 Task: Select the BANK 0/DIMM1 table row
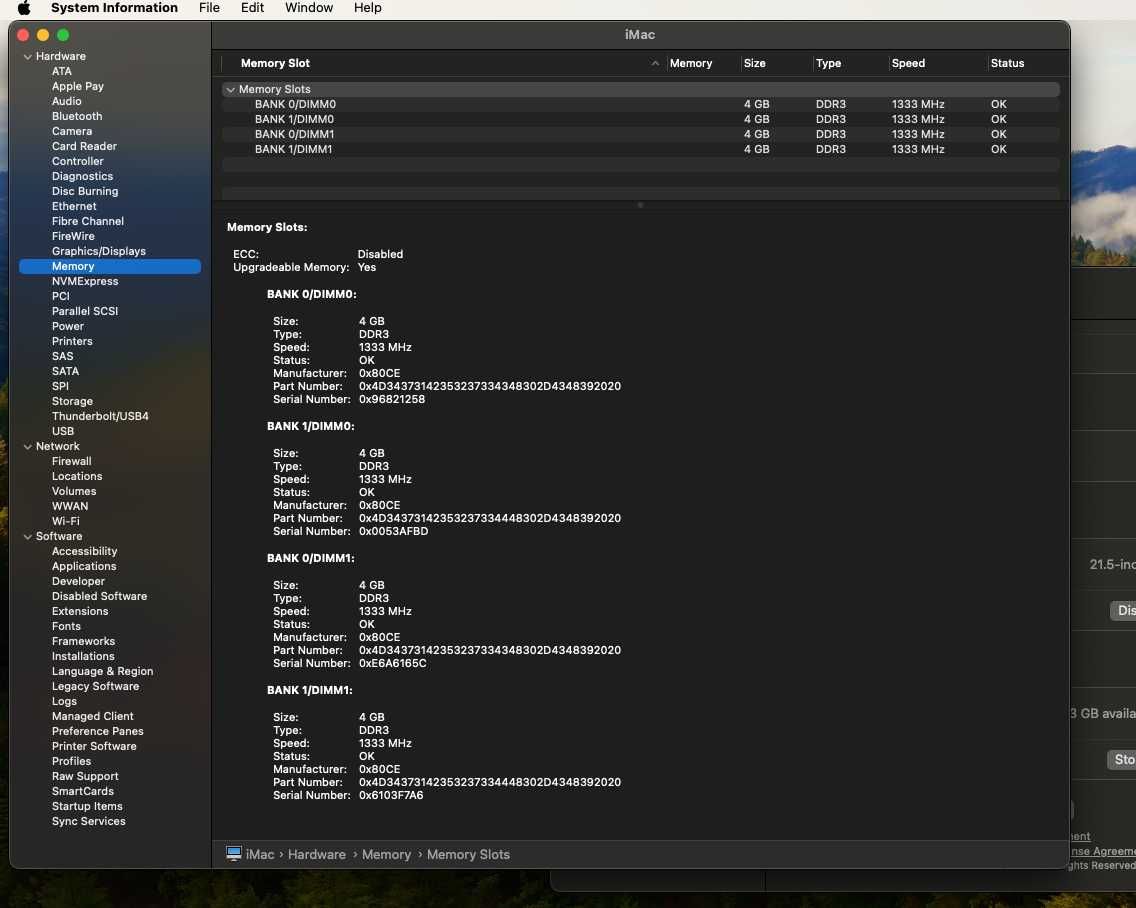click(640, 134)
